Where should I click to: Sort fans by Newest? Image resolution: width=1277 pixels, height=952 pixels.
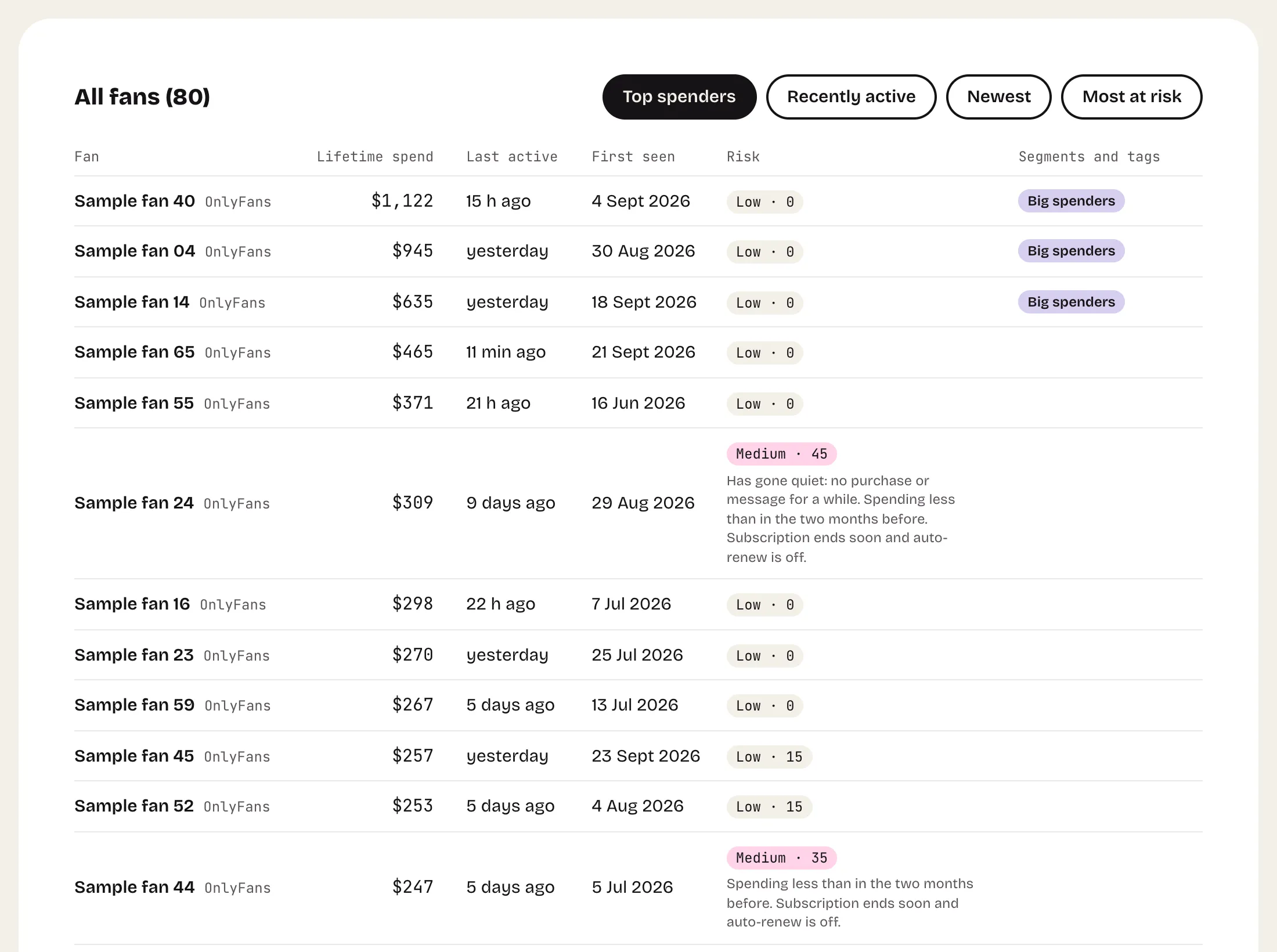click(998, 97)
